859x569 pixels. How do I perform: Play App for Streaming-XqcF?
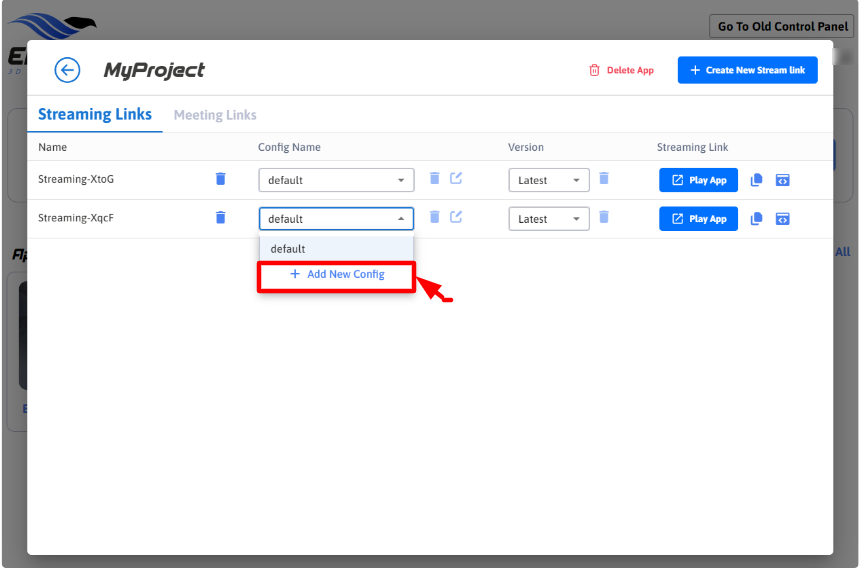coord(698,219)
